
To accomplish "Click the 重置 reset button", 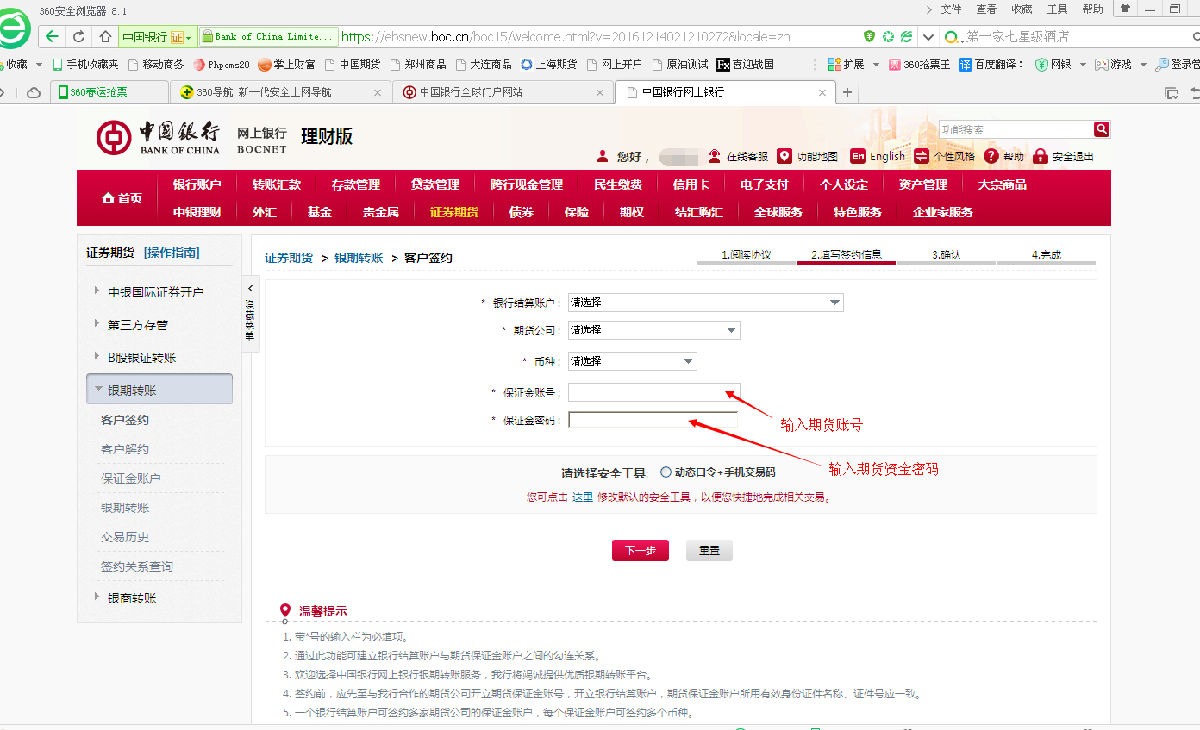I will (x=709, y=550).
